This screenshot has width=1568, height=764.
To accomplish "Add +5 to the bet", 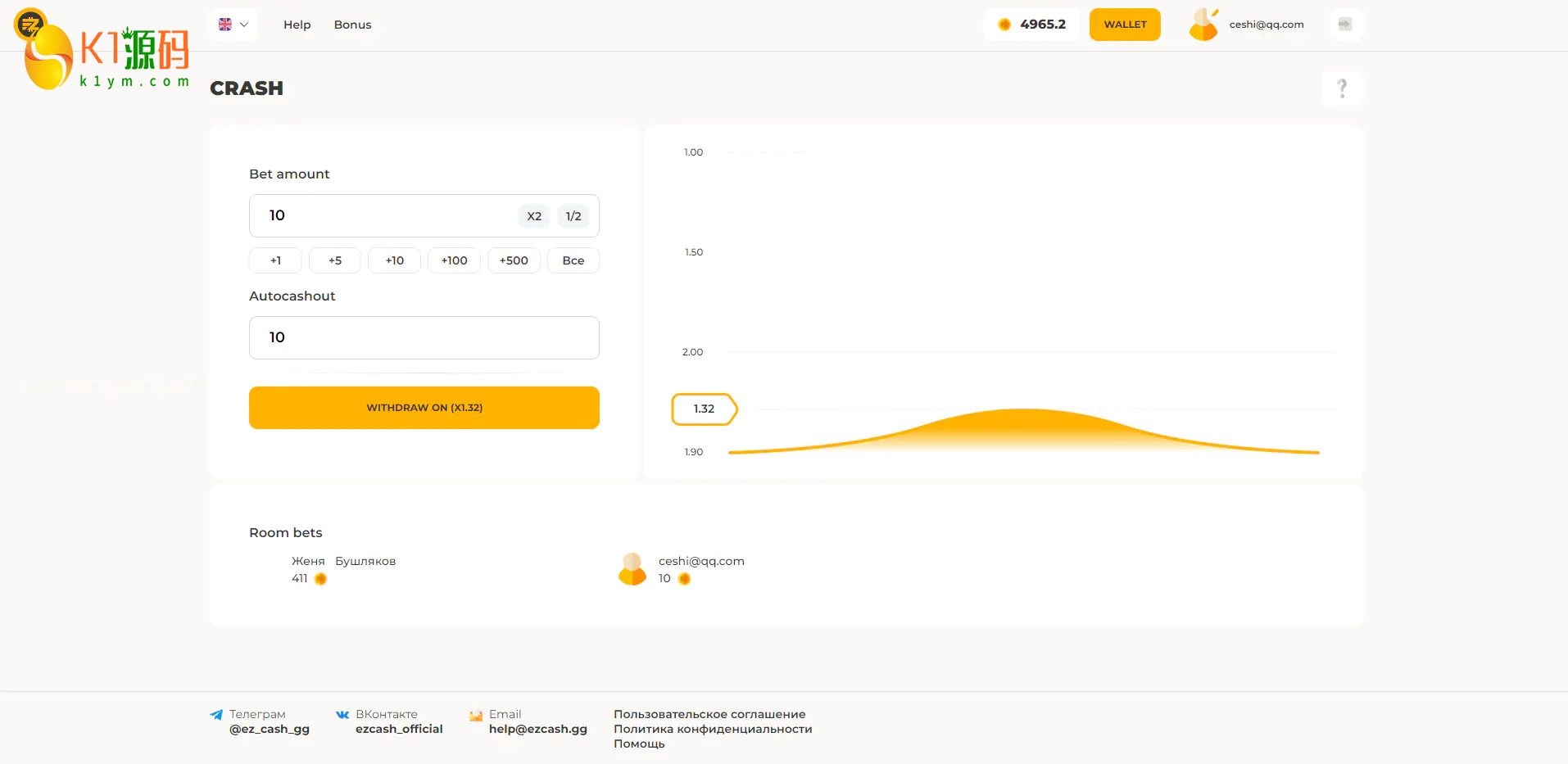I will (x=335, y=260).
